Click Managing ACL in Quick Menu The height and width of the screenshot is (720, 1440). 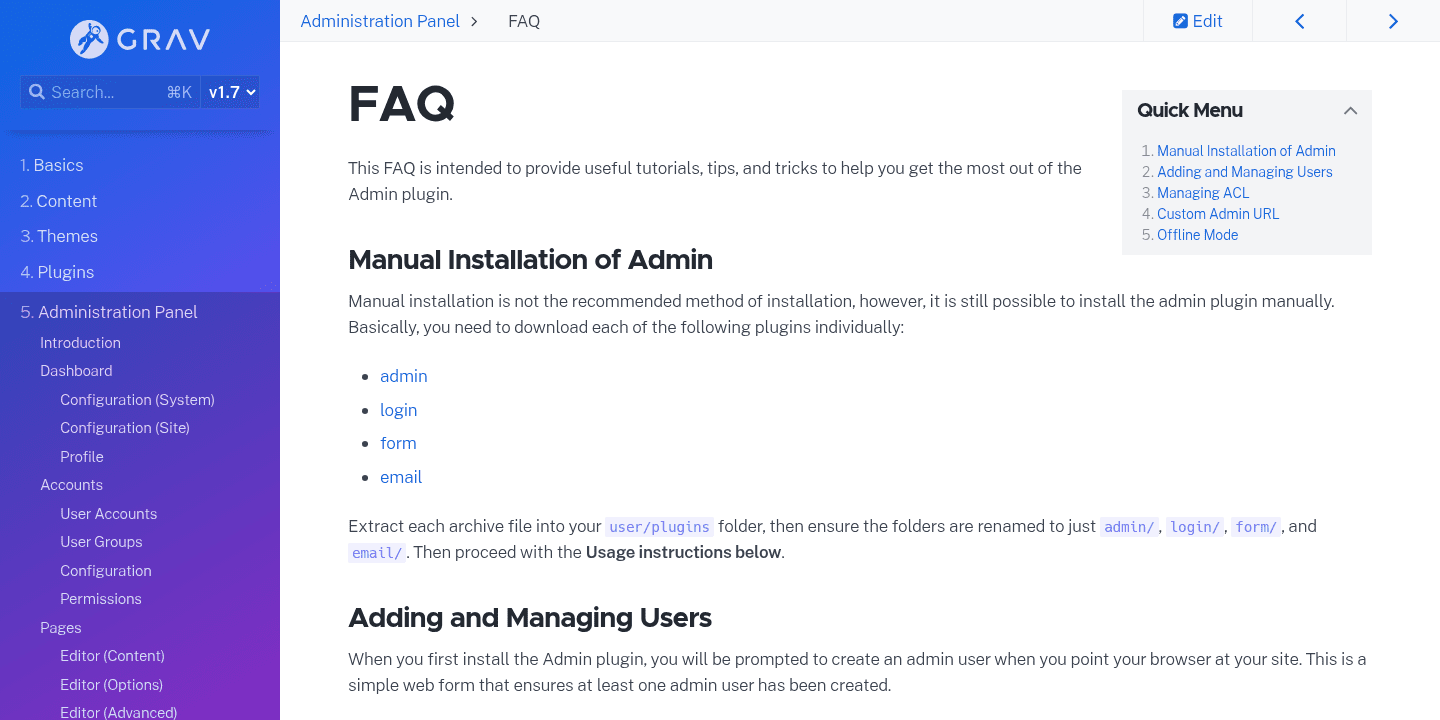[x=1203, y=192]
